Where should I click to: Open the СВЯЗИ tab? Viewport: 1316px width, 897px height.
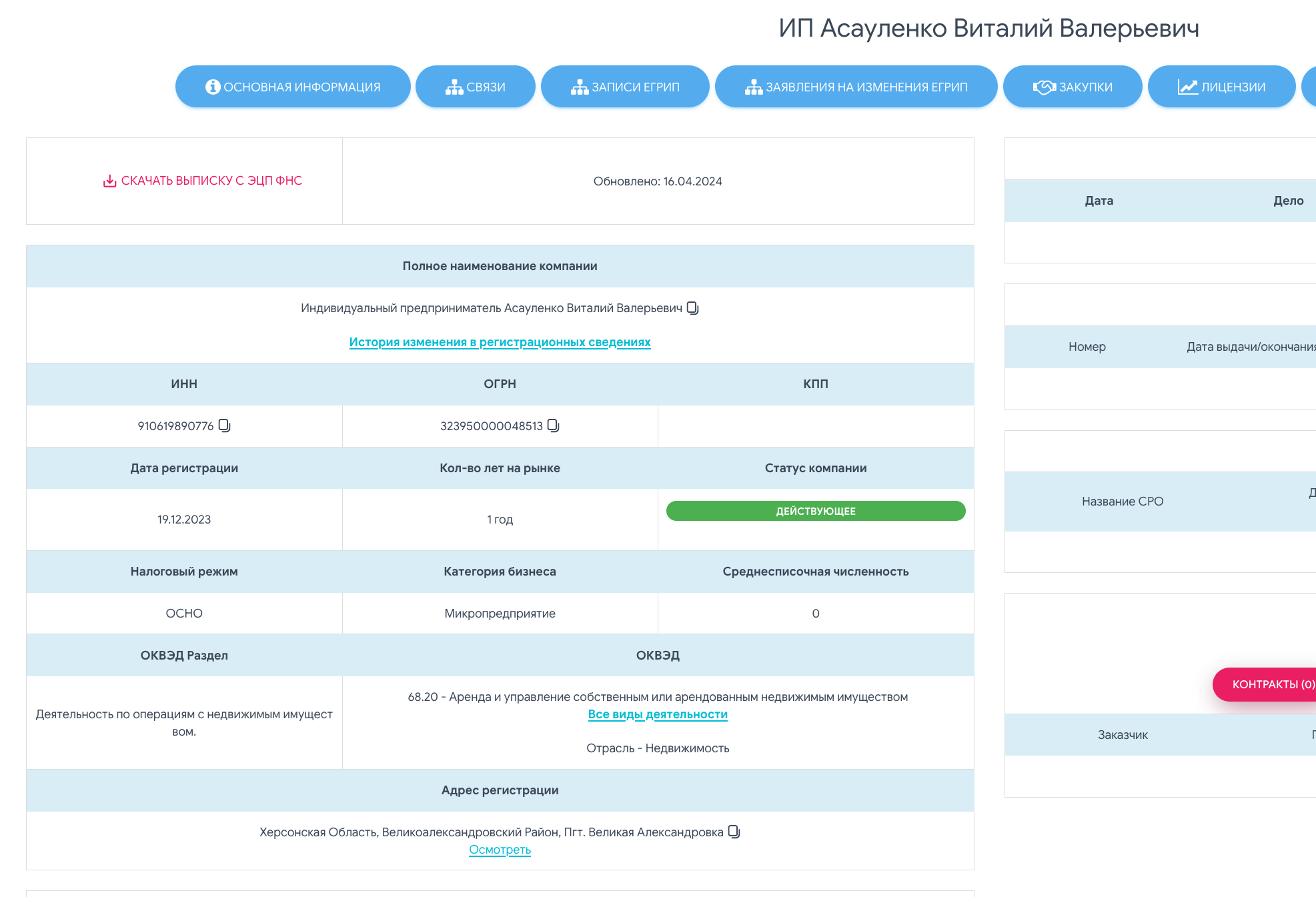pos(475,87)
